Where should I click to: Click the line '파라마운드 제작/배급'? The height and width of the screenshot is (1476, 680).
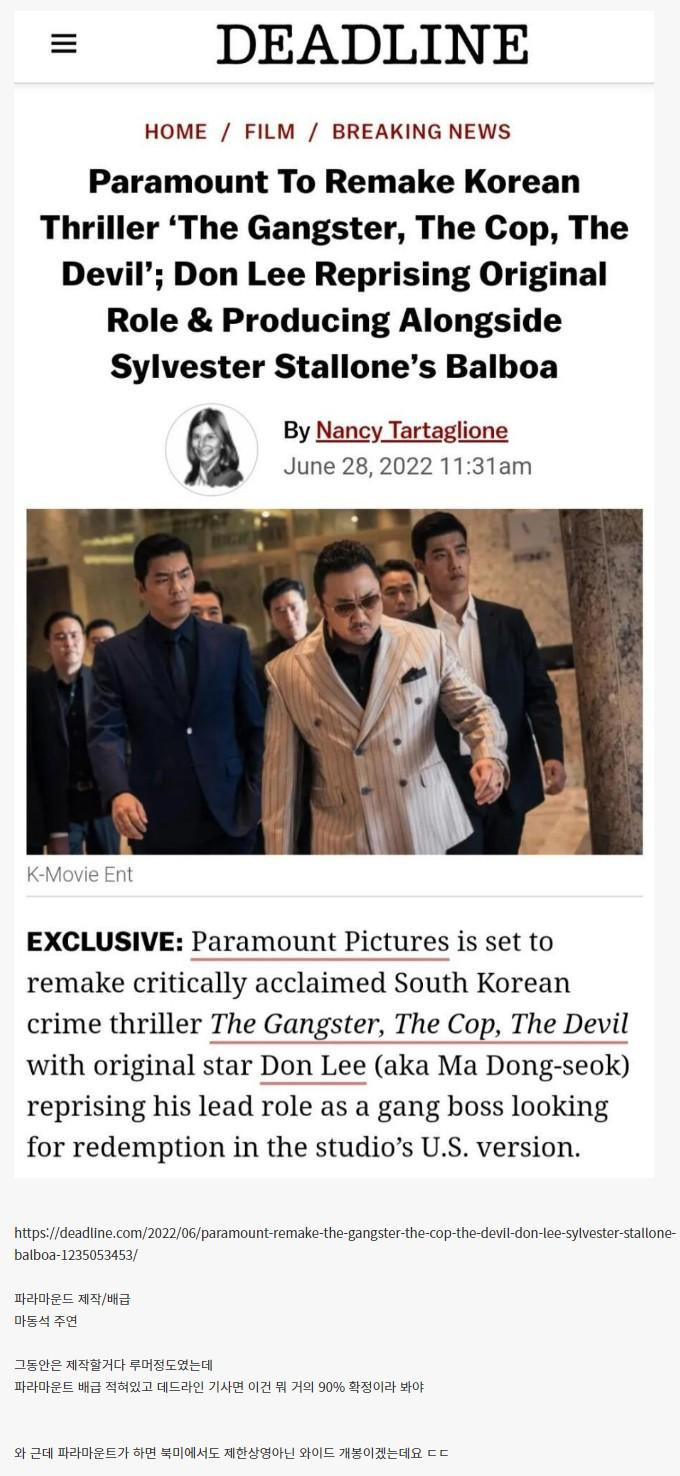coord(73,1299)
